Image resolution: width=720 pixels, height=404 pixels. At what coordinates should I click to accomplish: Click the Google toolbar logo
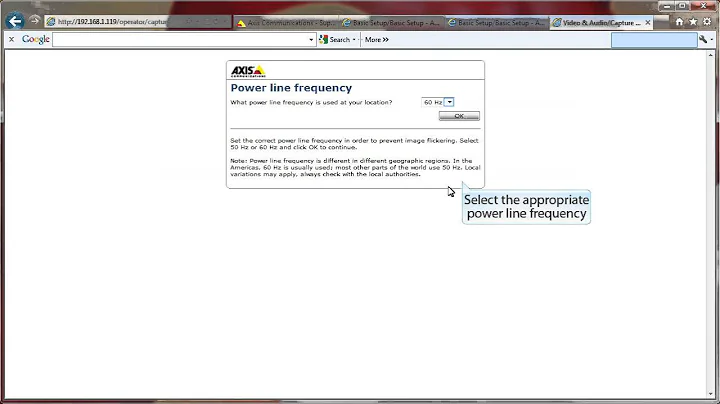point(35,39)
